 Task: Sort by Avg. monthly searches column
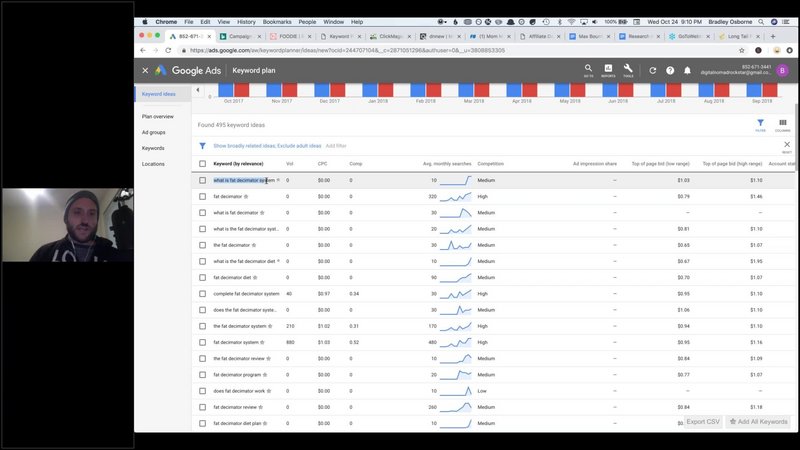tap(447, 164)
